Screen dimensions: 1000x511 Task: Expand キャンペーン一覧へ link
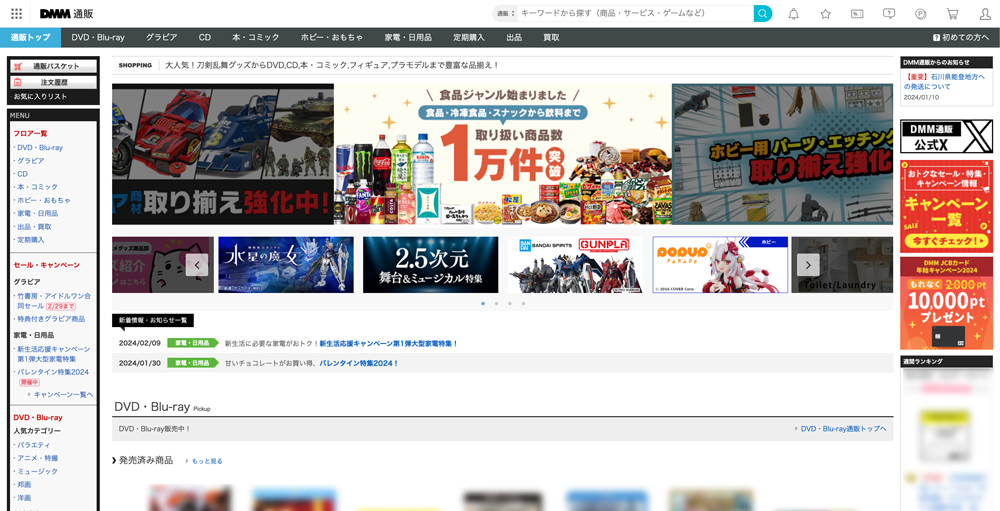[x=63, y=395]
